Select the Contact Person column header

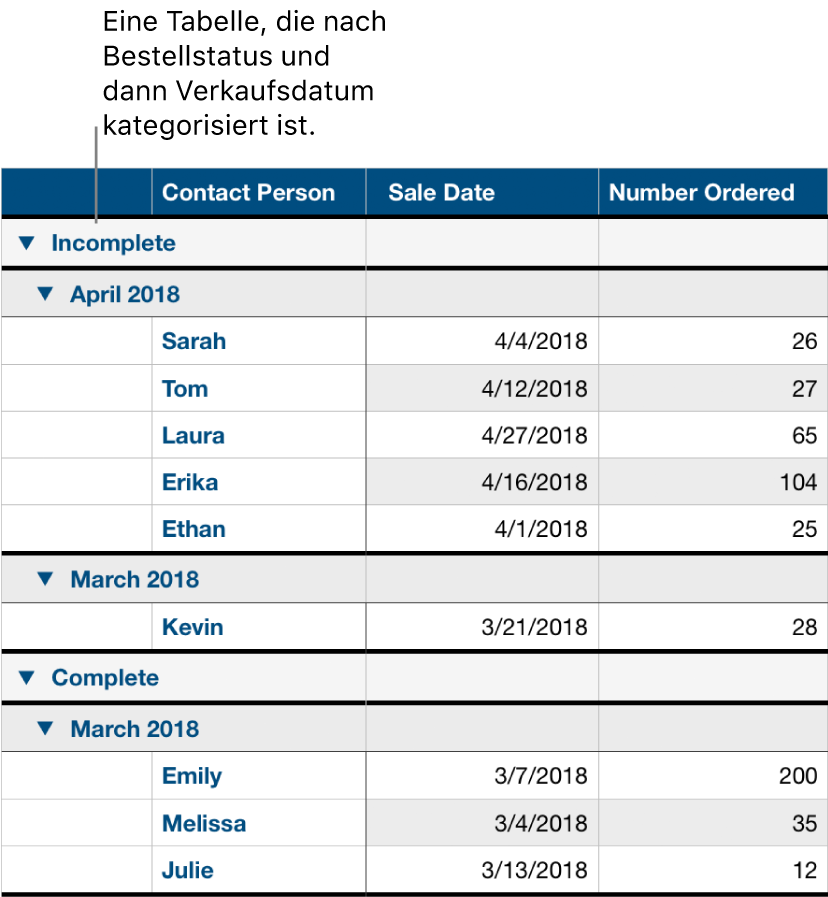coord(248,192)
